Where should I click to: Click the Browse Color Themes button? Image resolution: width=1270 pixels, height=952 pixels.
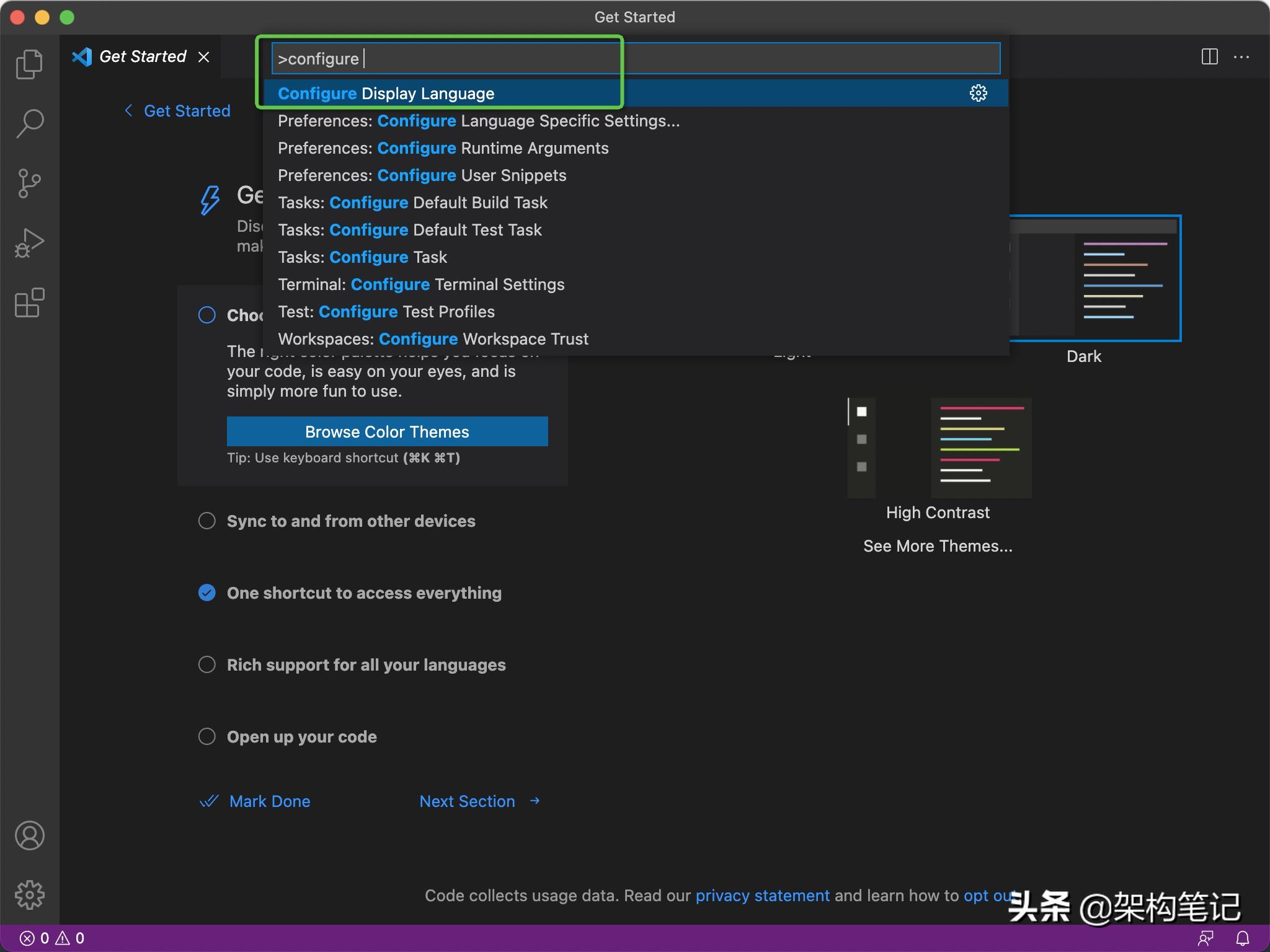tap(387, 431)
